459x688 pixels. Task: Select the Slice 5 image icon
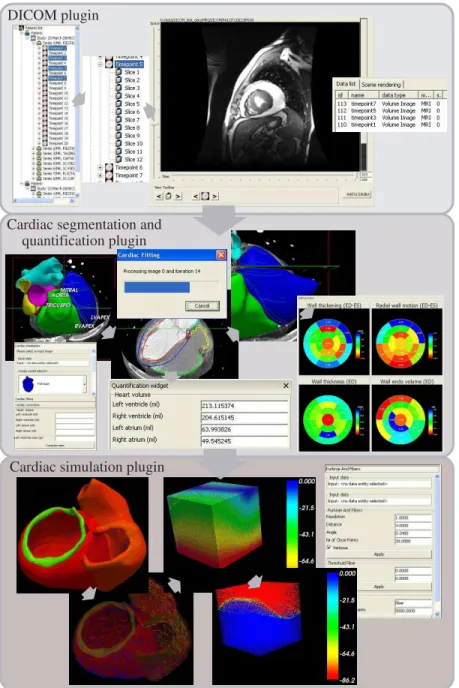(x=118, y=104)
